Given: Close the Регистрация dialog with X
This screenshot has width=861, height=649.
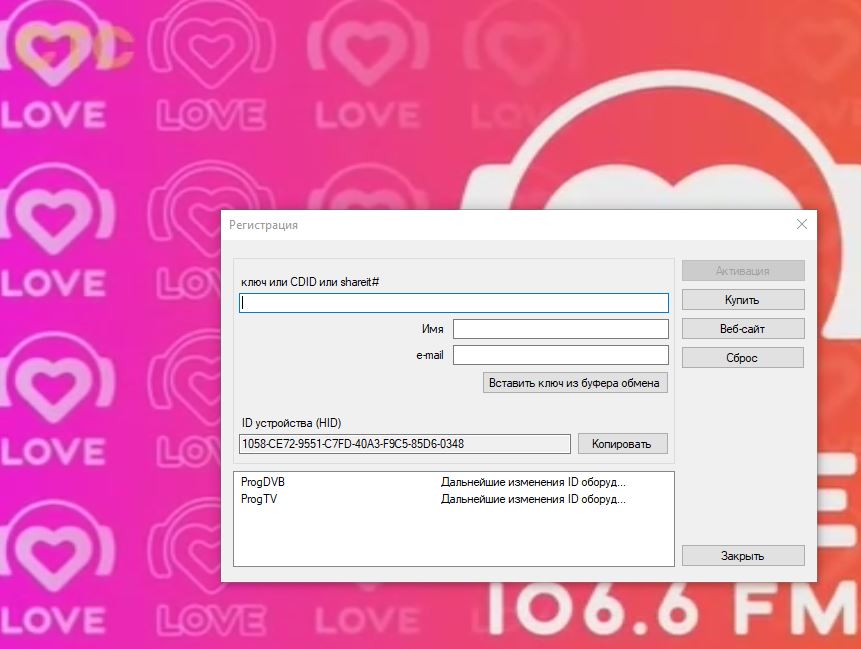Looking at the screenshot, I should click(x=801, y=225).
